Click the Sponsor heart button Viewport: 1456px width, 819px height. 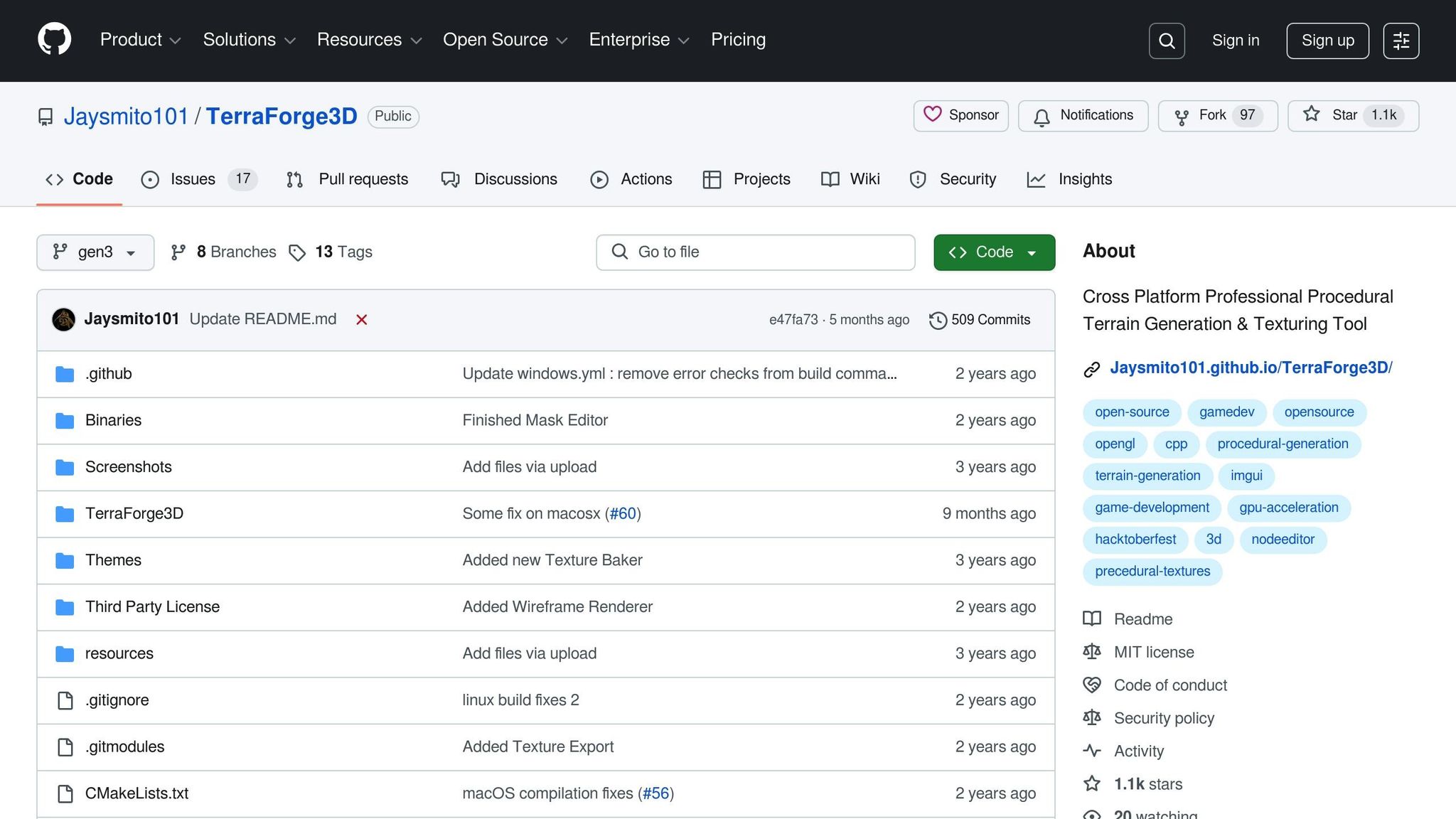coord(960,115)
